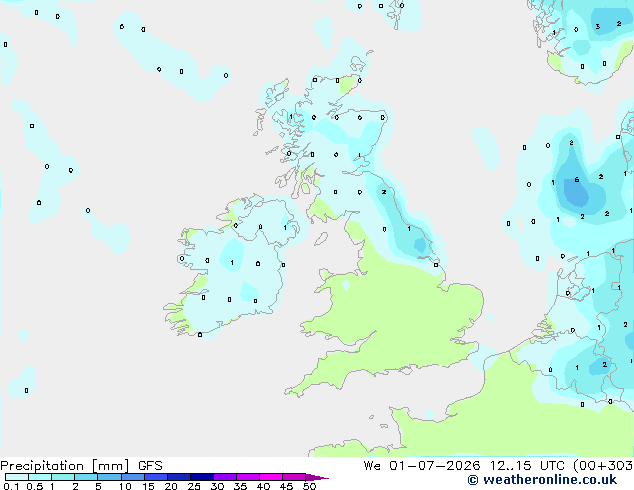Click the "12..15 UTC" time label
Image resolution: width=634 pixels, height=490 pixels.
coord(526,466)
